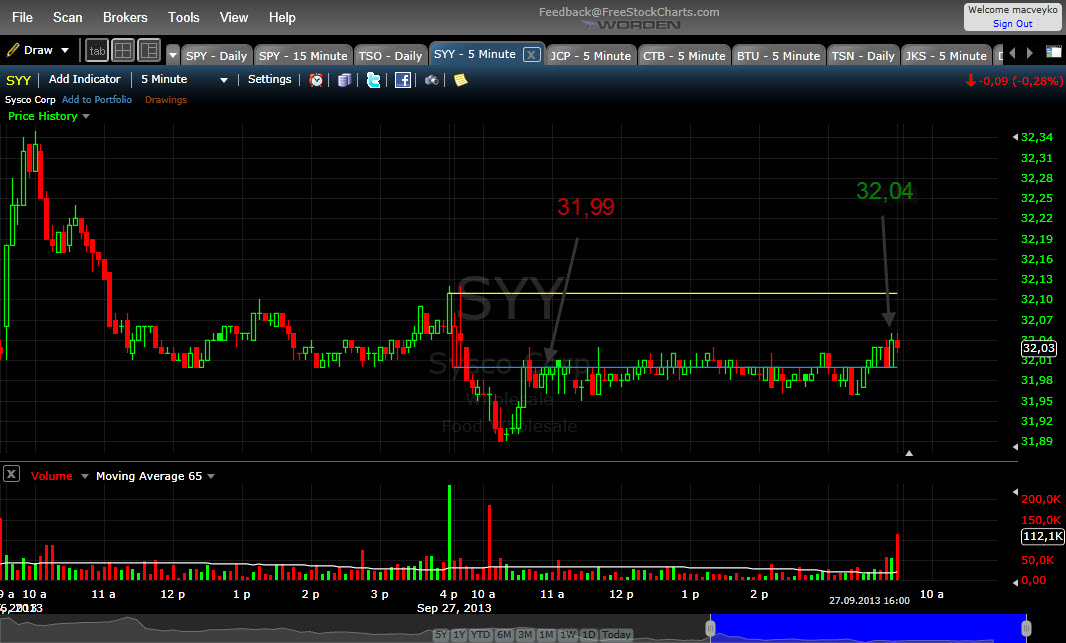Click the Drawings link
Image resolution: width=1066 pixels, height=643 pixels.
165,99
